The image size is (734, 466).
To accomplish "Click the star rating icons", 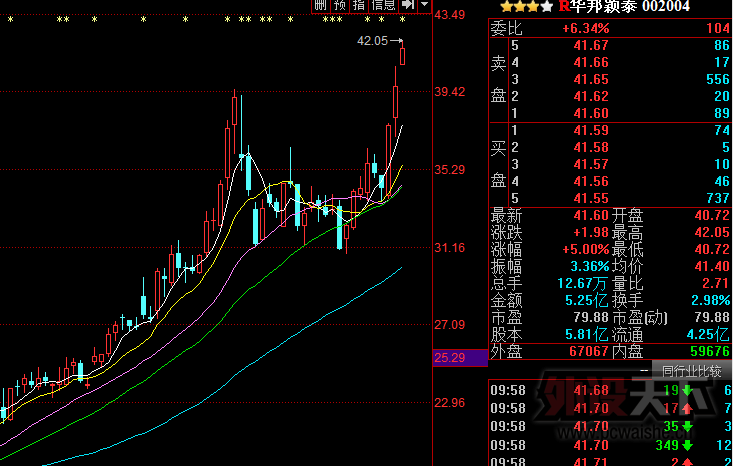I will click(x=520, y=7).
